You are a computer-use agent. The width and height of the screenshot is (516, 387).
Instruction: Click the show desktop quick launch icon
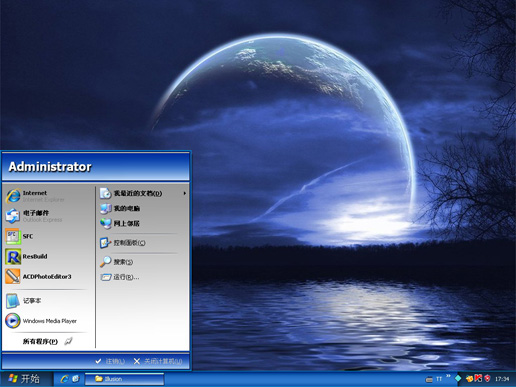tap(76, 379)
